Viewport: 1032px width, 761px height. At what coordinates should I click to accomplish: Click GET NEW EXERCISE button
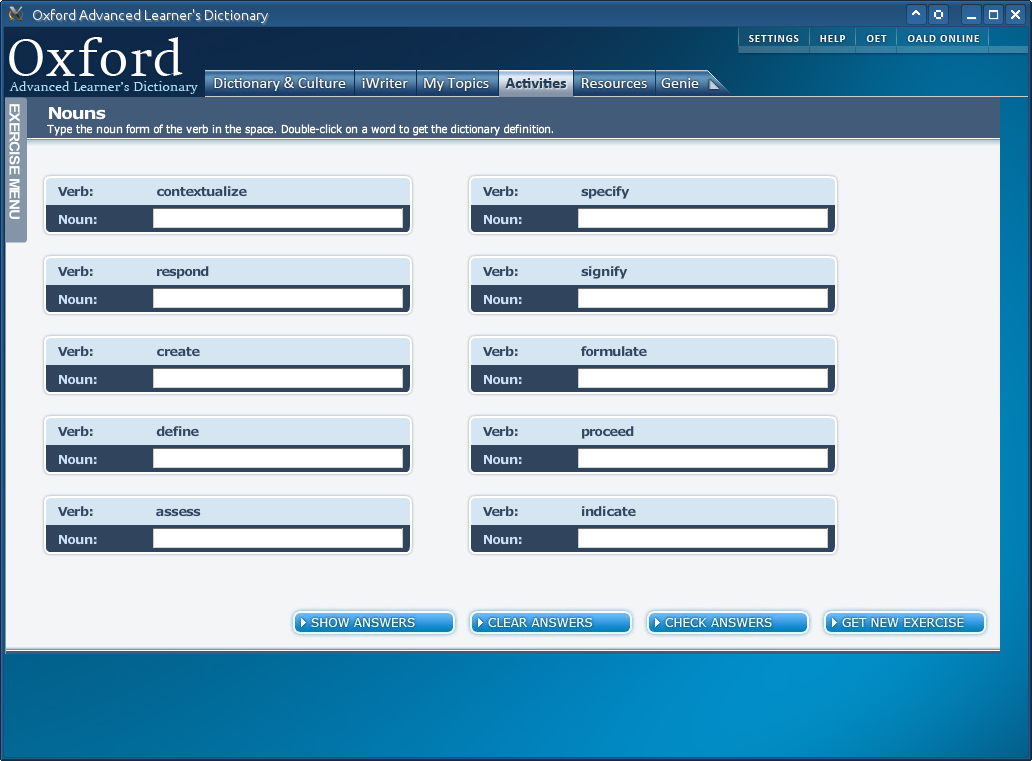[905, 623]
